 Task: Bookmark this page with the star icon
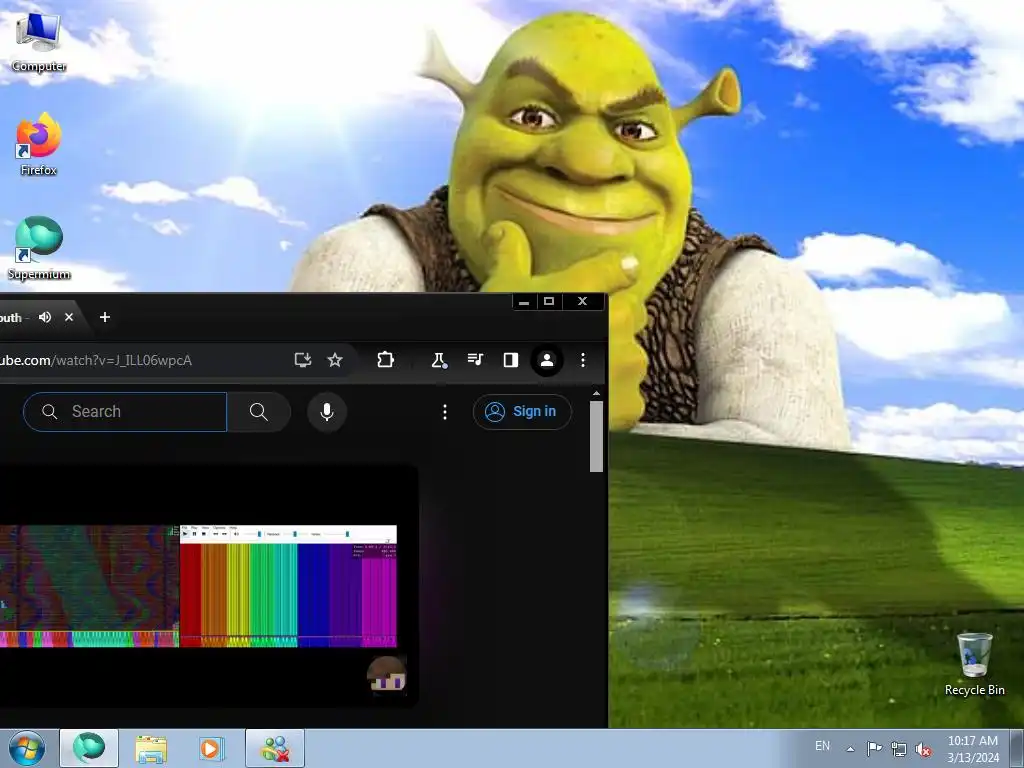pyautogui.click(x=335, y=360)
